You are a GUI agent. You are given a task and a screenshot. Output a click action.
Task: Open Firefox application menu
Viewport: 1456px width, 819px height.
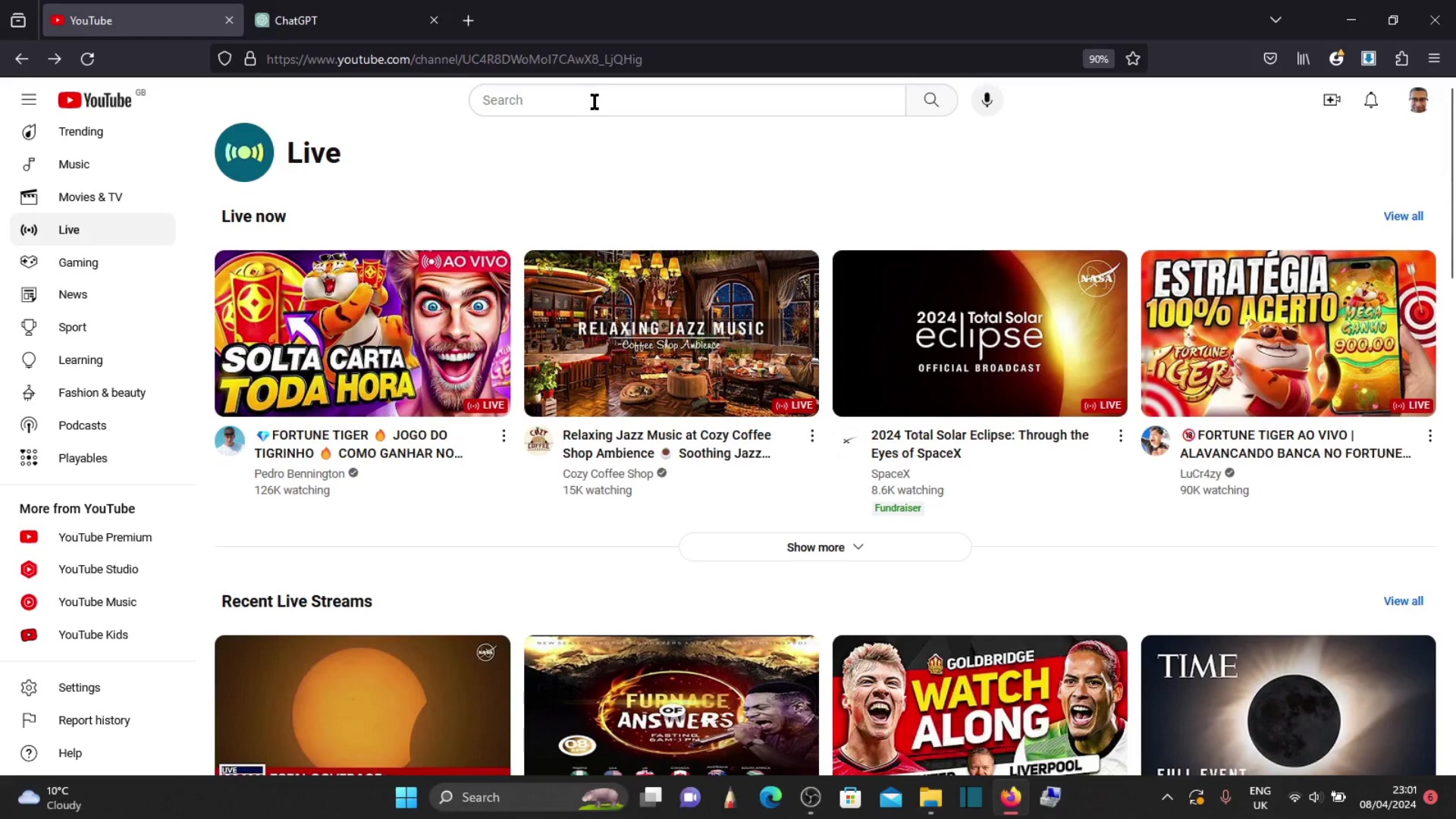[1434, 58]
